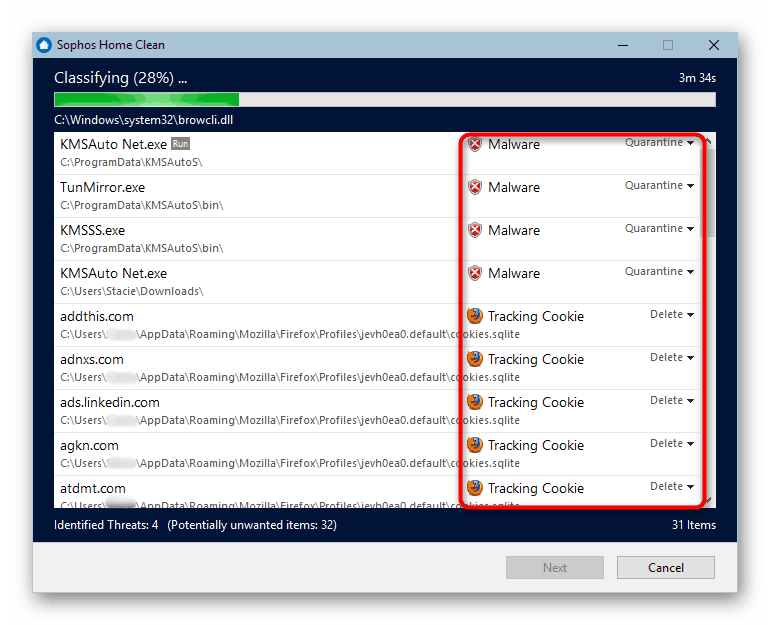Click the C:\ProgramData\KMSAutoS\ path under KMSAuto Net.exe
This screenshot has height=625, width=770.
(x=131, y=162)
